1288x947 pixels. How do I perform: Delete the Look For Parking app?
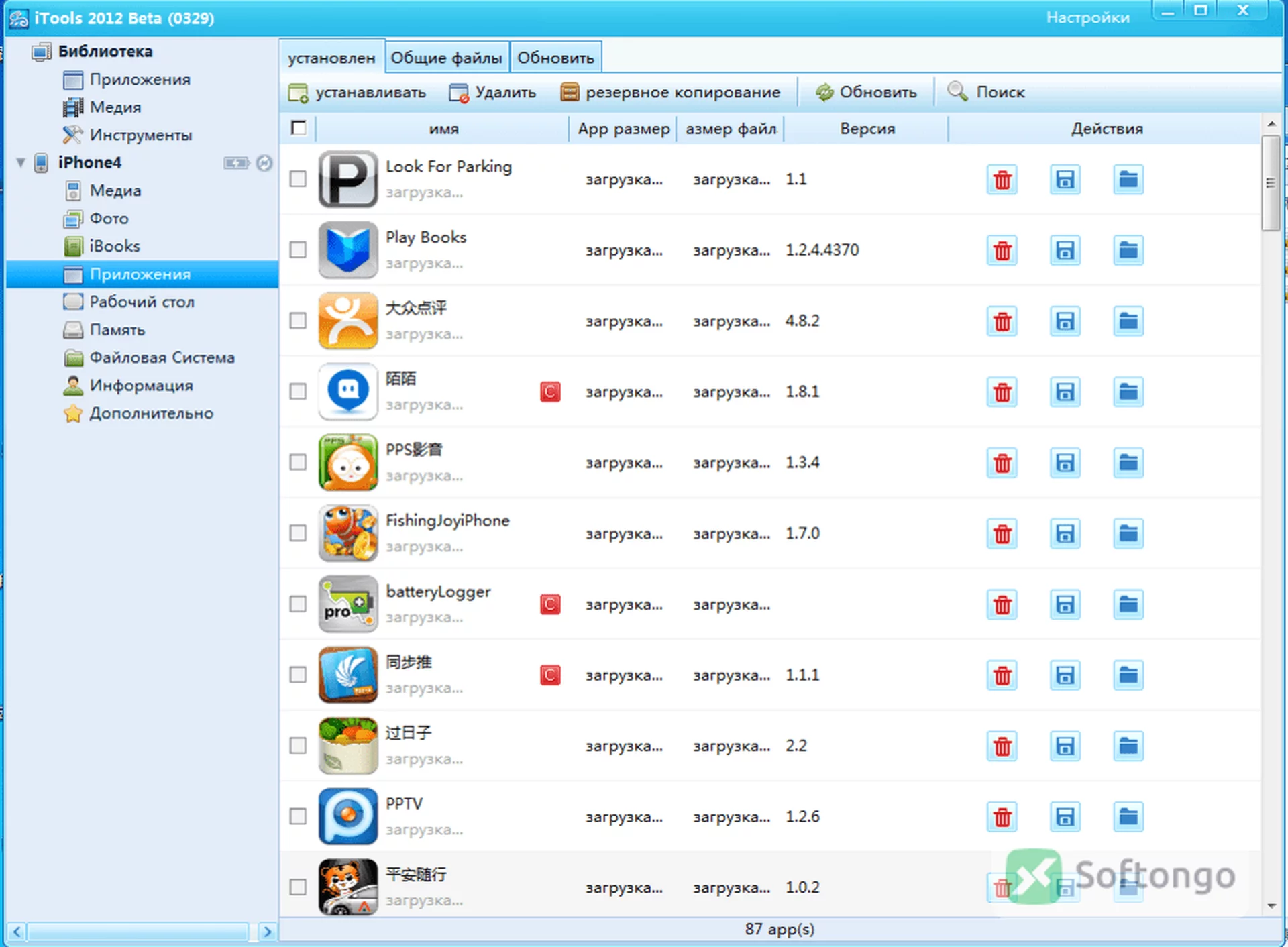pos(1002,180)
